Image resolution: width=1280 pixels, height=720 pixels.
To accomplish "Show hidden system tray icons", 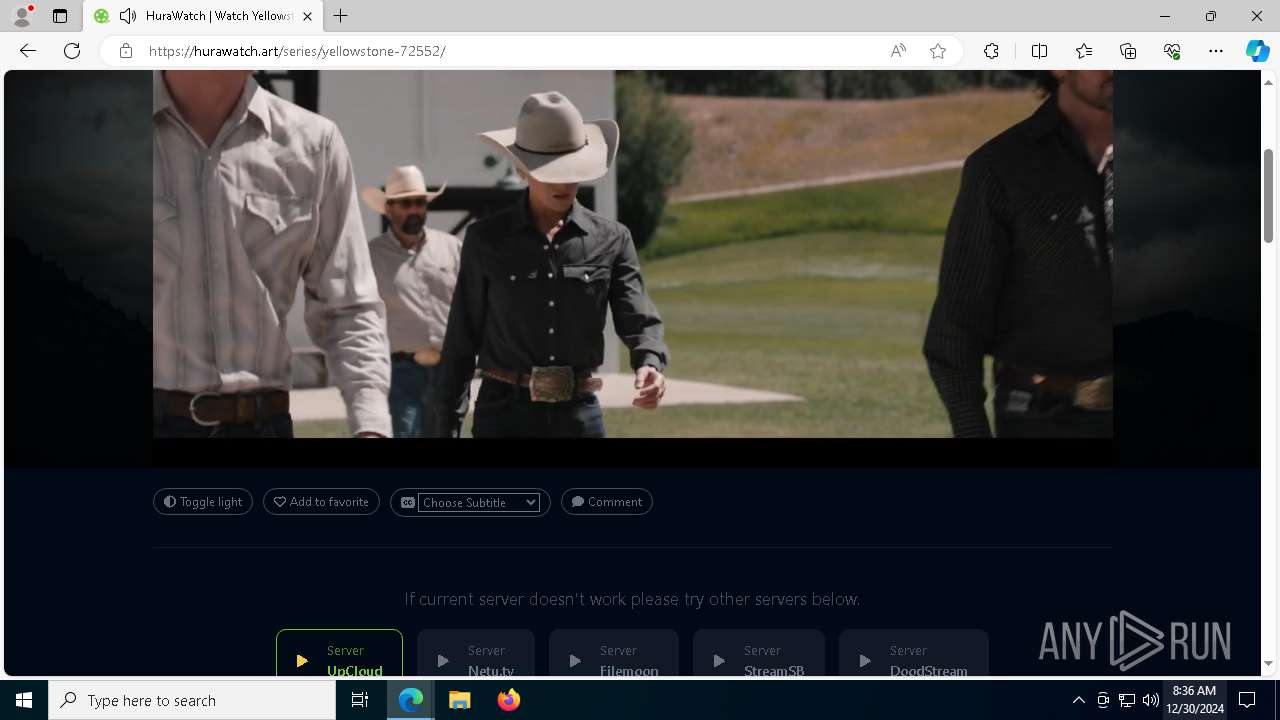I will tap(1078, 700).
